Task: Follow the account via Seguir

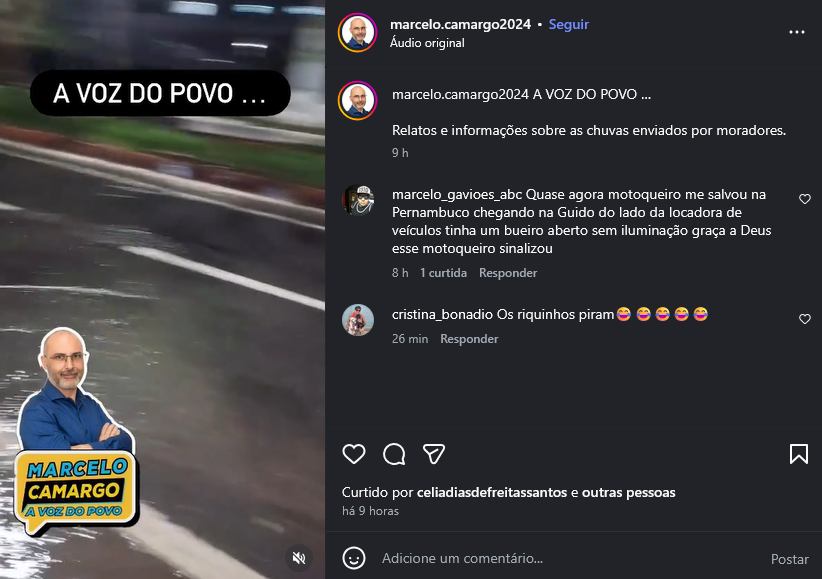Action: pyautogui.click(x=568, y=25)
